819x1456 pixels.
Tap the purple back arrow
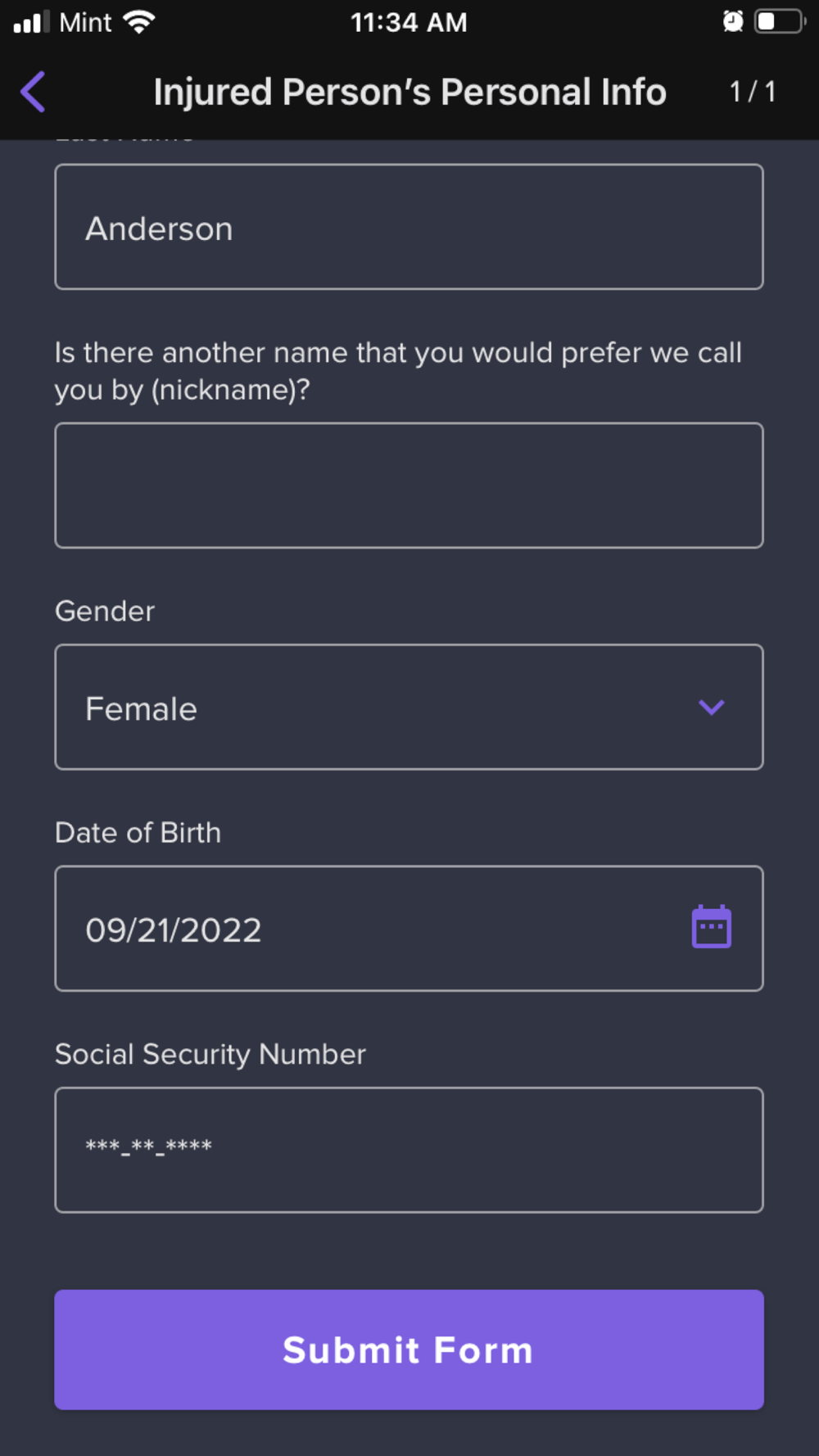(x=33, y=92)
